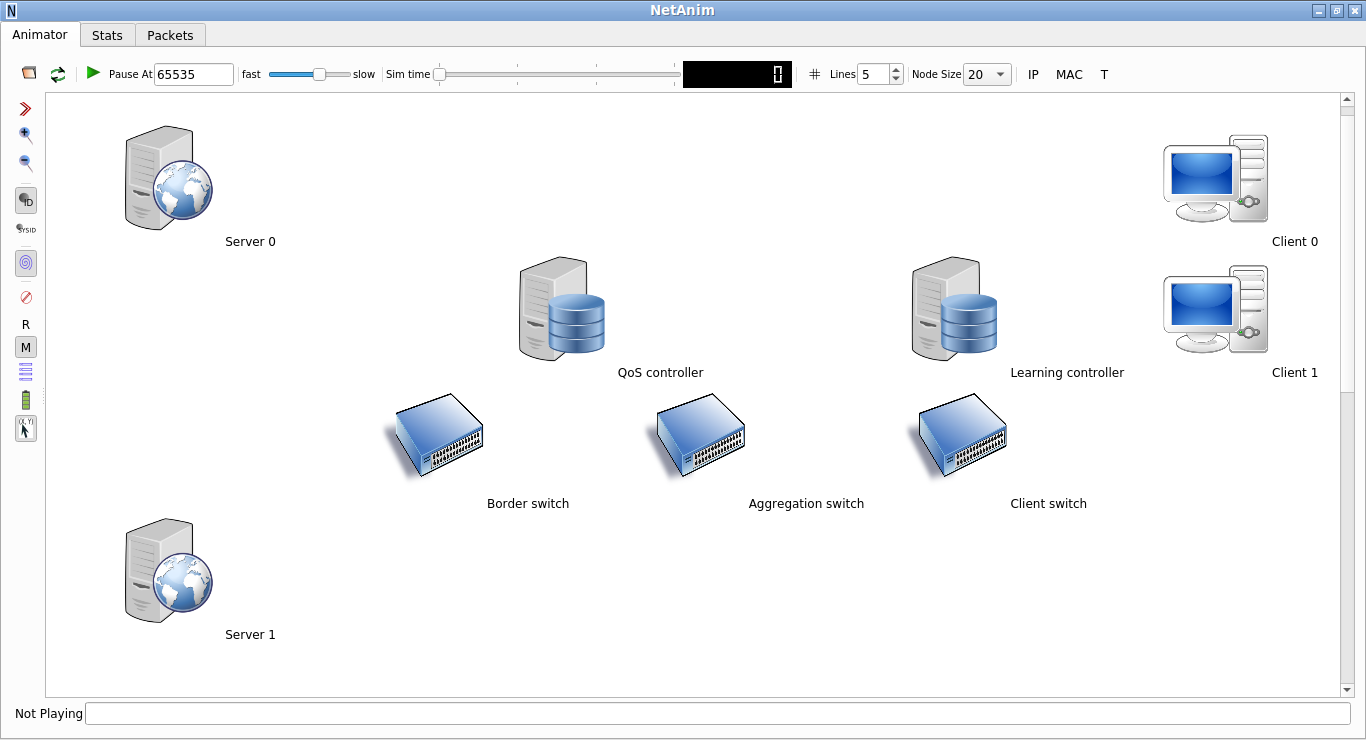Increase the Lines value with the up arrow
The width and height of the screenshot is (1366, 740).
click(x=896, y=69)
